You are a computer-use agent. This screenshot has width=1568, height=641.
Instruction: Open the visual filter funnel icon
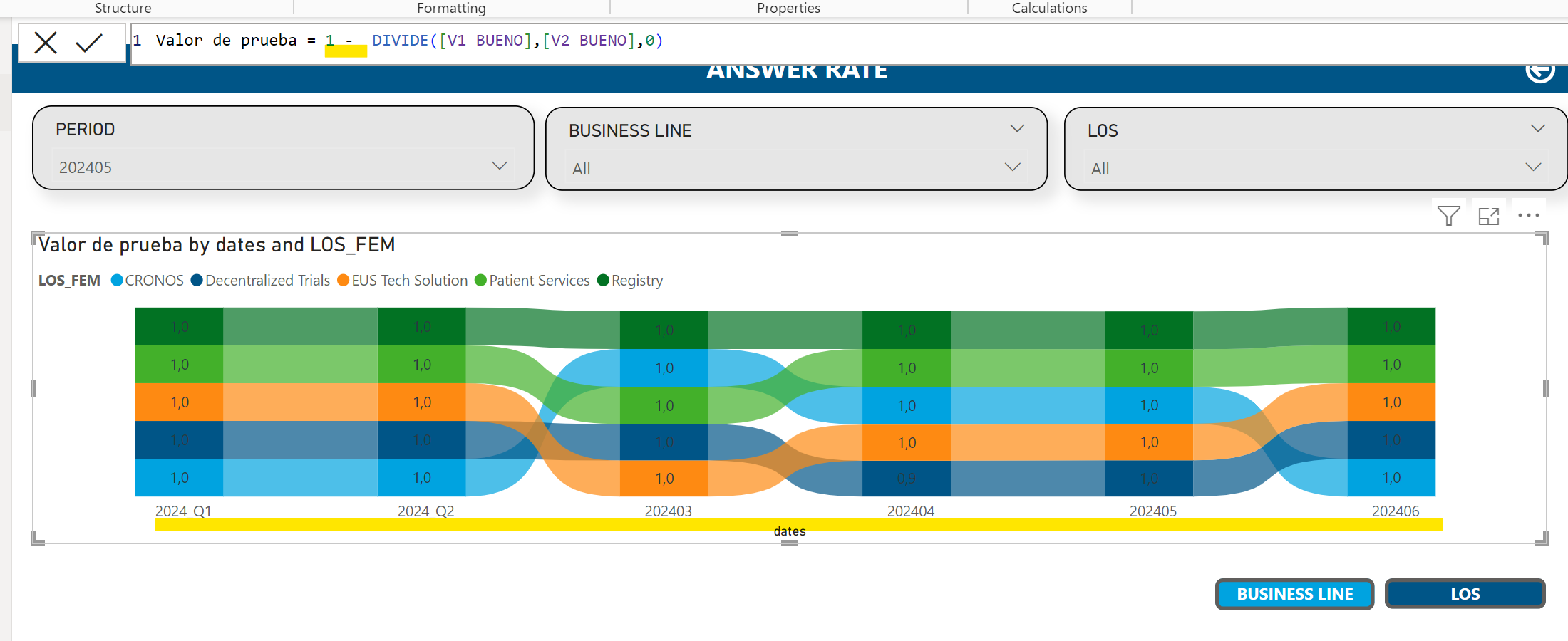click(1448, 215)
